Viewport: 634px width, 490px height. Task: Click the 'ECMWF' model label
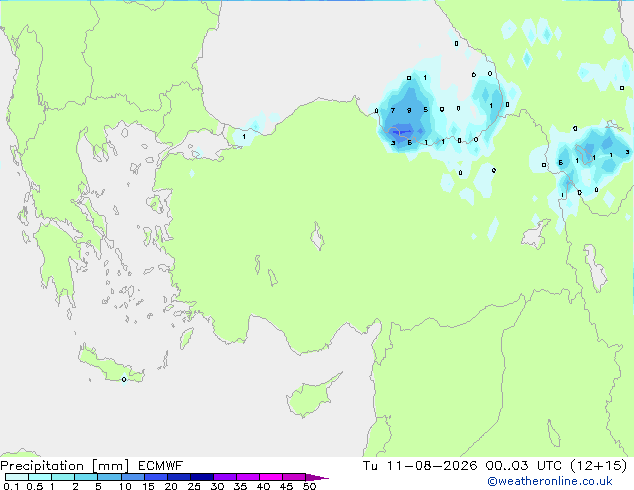(x=161, y=466)
